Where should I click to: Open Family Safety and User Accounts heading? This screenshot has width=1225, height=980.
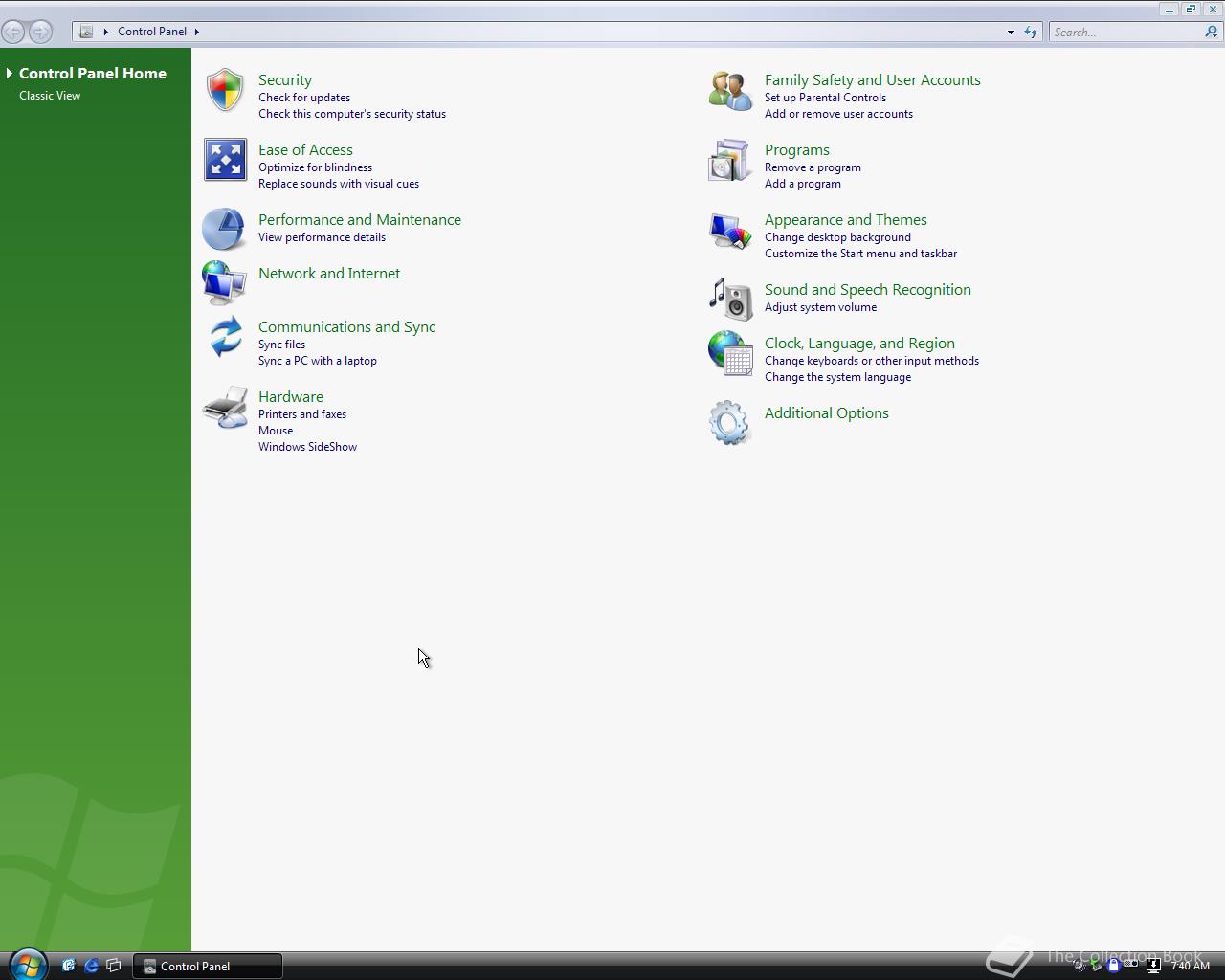click(x=873, y=80)
